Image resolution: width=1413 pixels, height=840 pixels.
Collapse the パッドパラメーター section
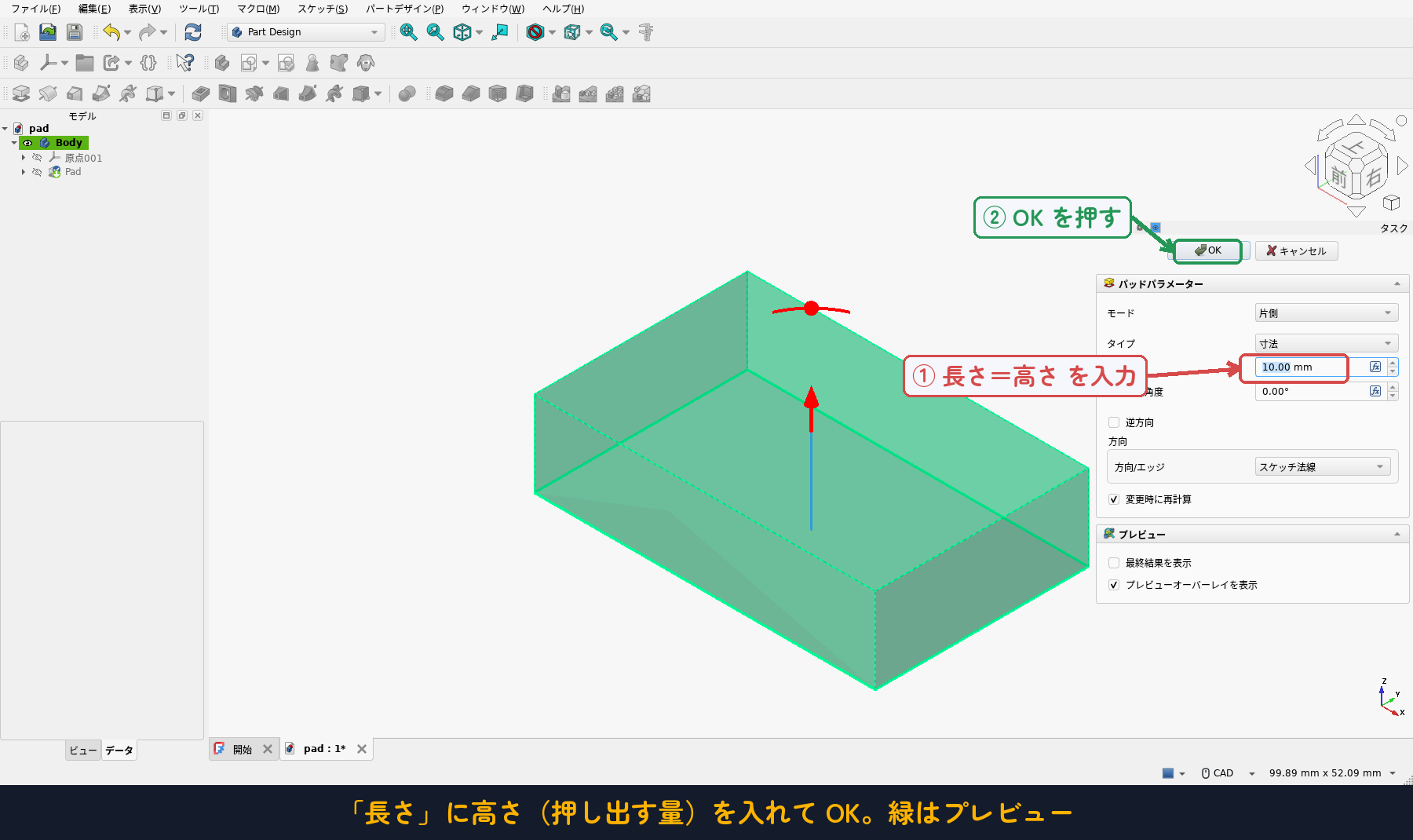pos(1397,283)
